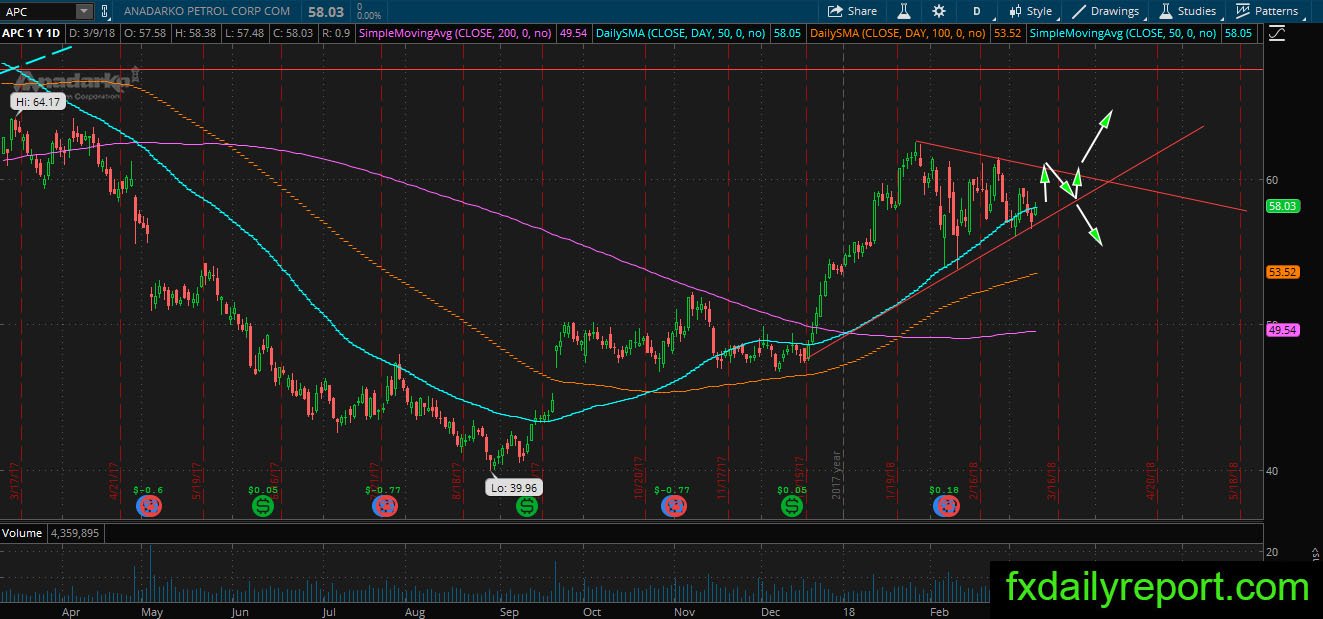Click the green dividend icon below Lo: 39.96
The width and height of the screenshot is (1323, 619).
(527, 507)
